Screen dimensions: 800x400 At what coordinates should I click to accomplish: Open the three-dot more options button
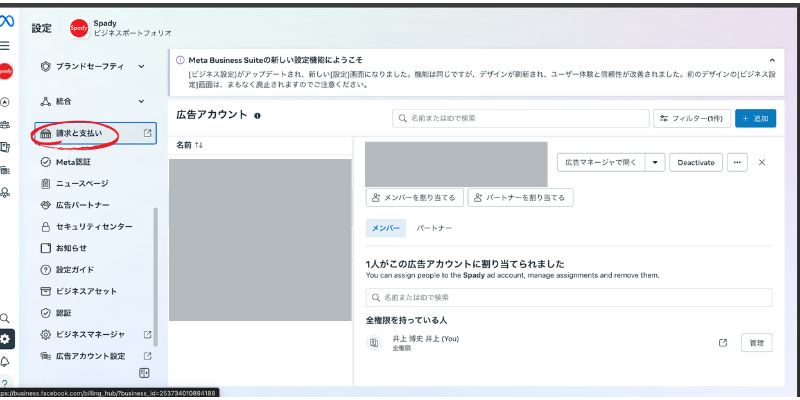coord(737,162)
